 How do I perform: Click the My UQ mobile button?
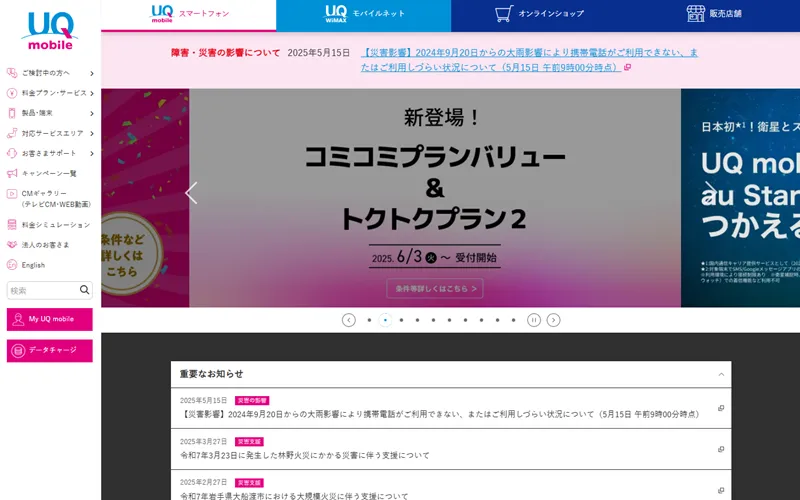pos(49,319)
